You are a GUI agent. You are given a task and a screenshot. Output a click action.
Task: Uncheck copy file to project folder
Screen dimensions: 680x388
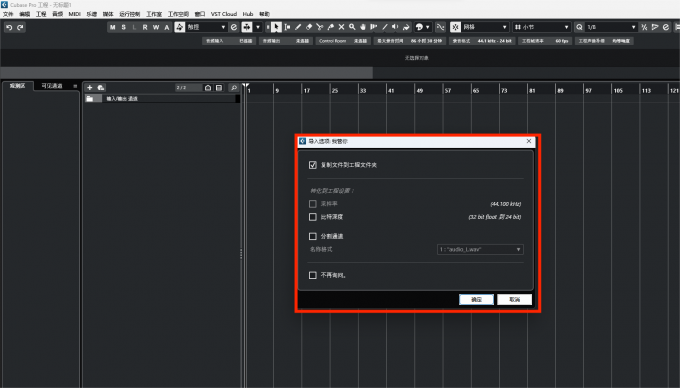(313, 165)
